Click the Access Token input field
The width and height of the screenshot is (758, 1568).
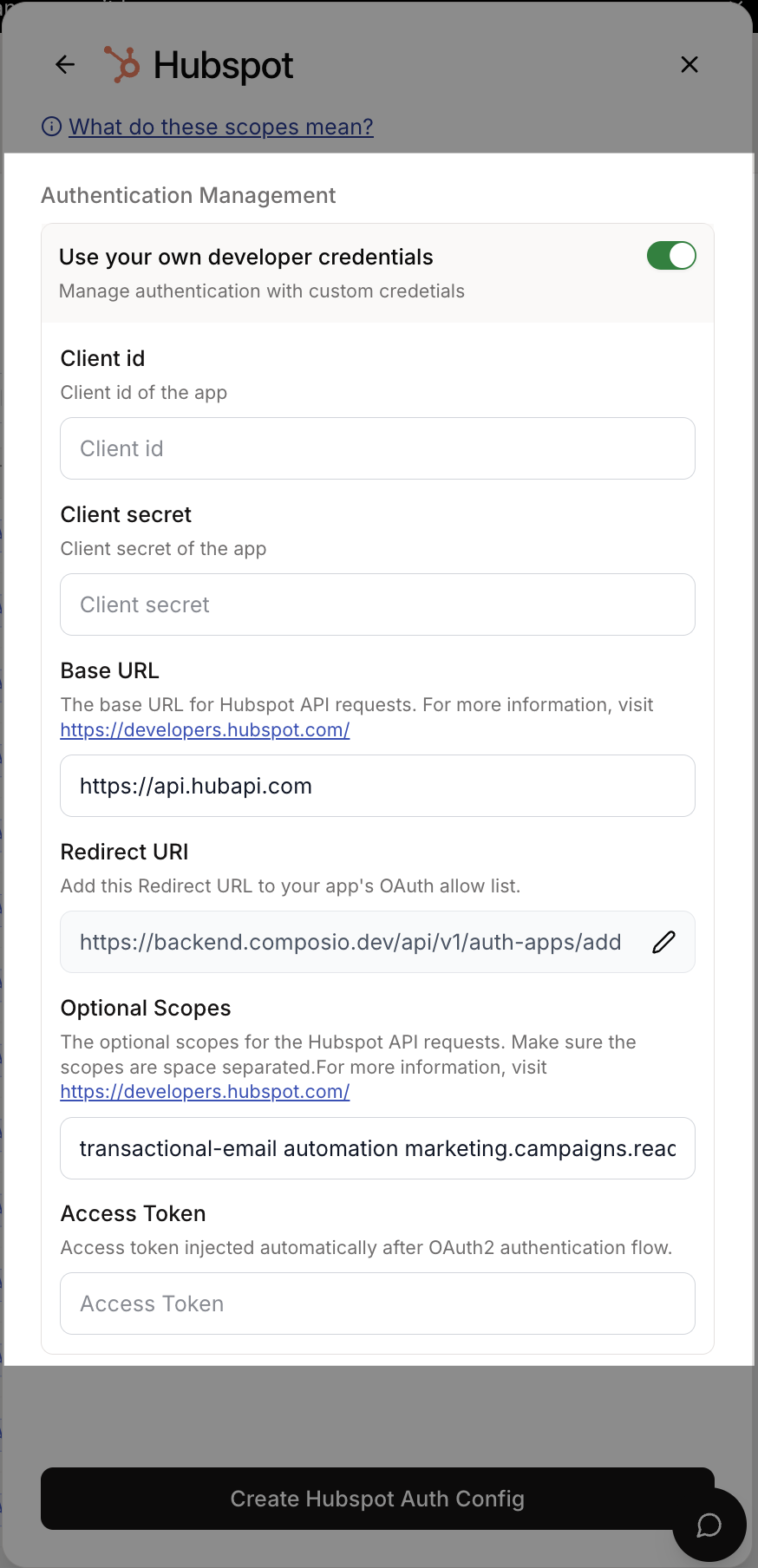coord(376,1303)
